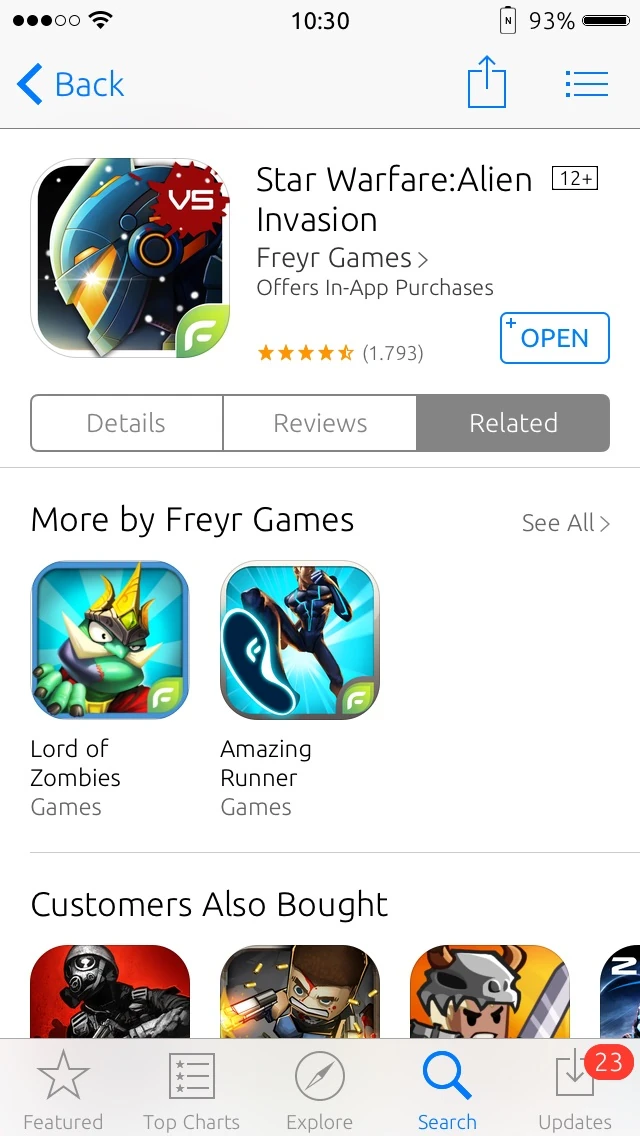Screen dimensions: 640x1136
Task: Tap the gas mask soldier game icon
Action: (110, 991)
